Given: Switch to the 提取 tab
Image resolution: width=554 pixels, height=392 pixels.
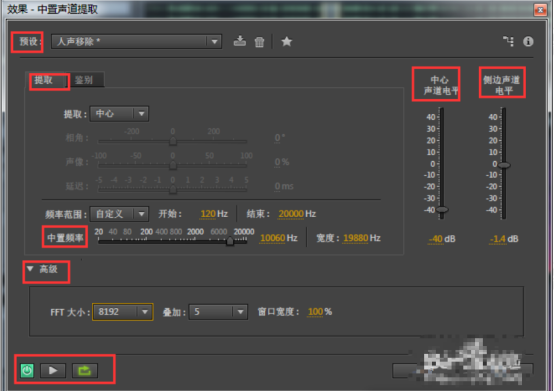Looking at the screenshot, I should 44,80.
